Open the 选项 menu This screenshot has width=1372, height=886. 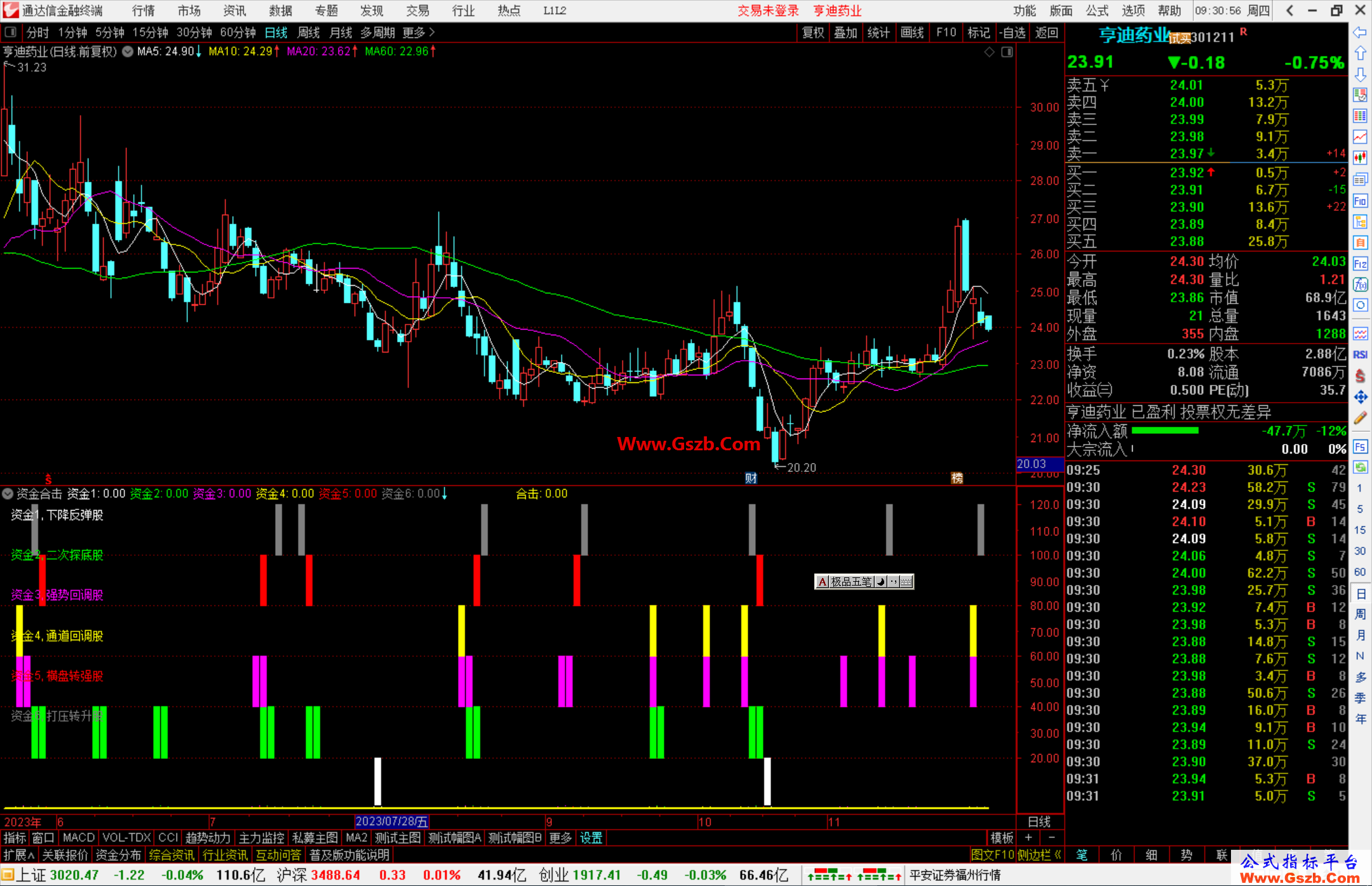[x=1133, y=11]
